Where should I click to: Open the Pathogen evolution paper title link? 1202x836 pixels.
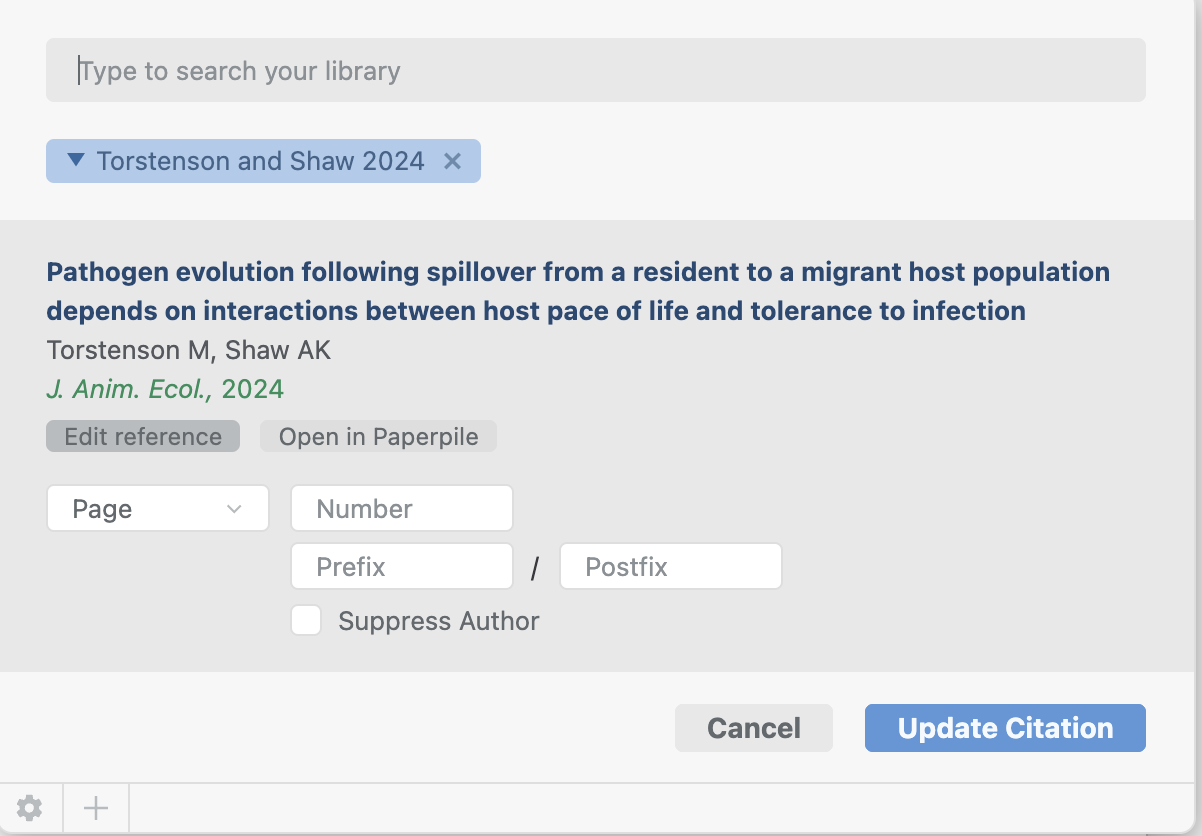578,291
